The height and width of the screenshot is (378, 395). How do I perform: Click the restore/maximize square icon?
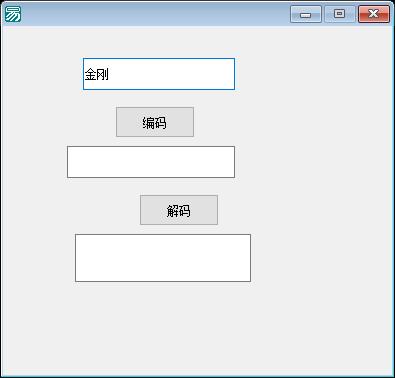(x=340, y=14)
